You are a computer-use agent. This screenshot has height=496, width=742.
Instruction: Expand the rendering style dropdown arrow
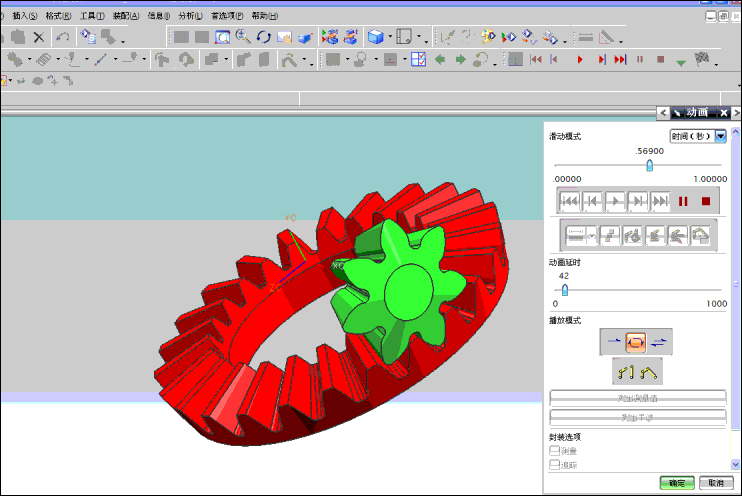(x=390, y=37)
